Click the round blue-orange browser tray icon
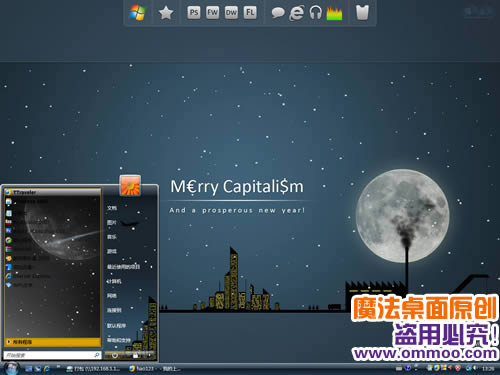Image resolution: width=500 pixels, height=375 pixels. click(436, 368)
